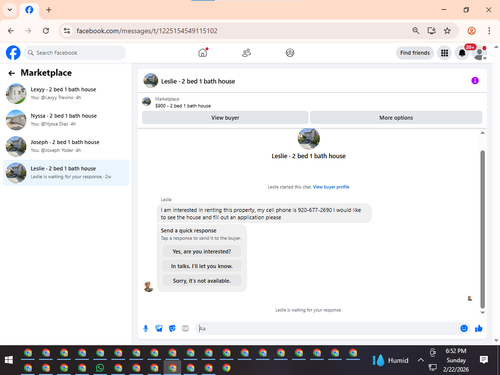Open the tab search dropdown chevron
The width and height of the screenshot is (500, 375).
click(10, 10)
